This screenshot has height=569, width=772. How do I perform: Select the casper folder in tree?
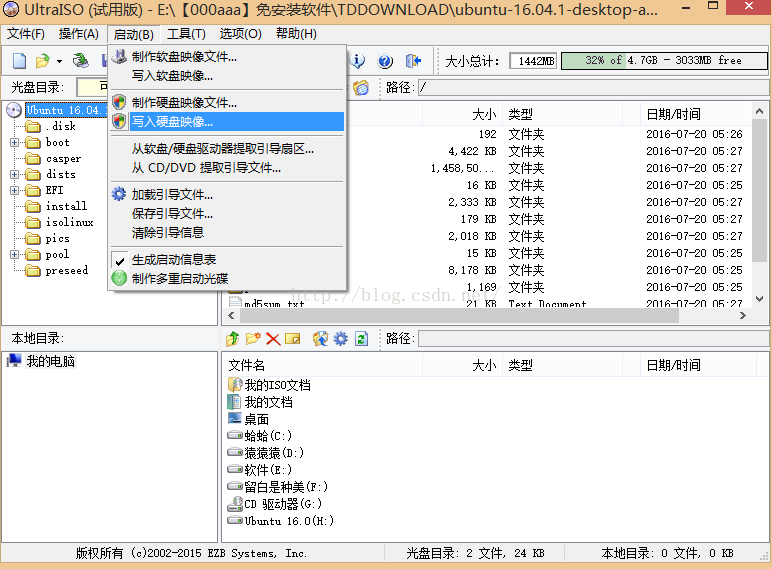coord(63,158)
